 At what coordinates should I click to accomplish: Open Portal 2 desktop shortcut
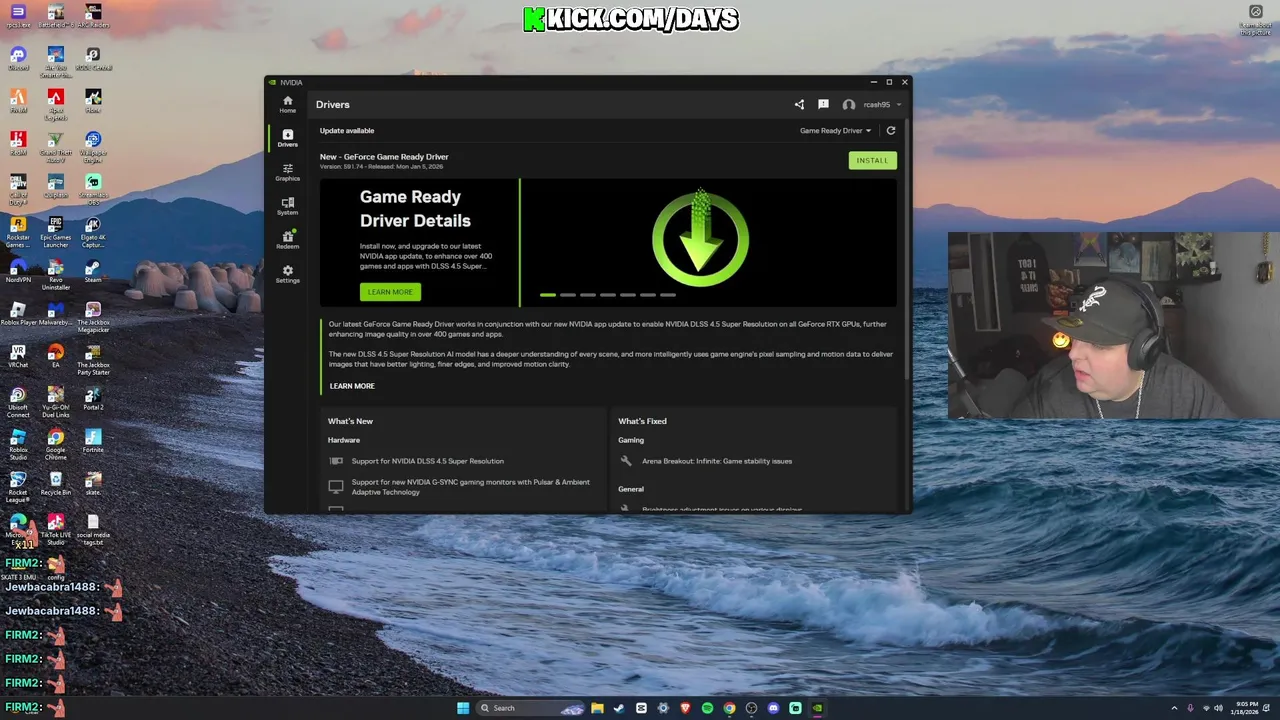tap(93, 398)
